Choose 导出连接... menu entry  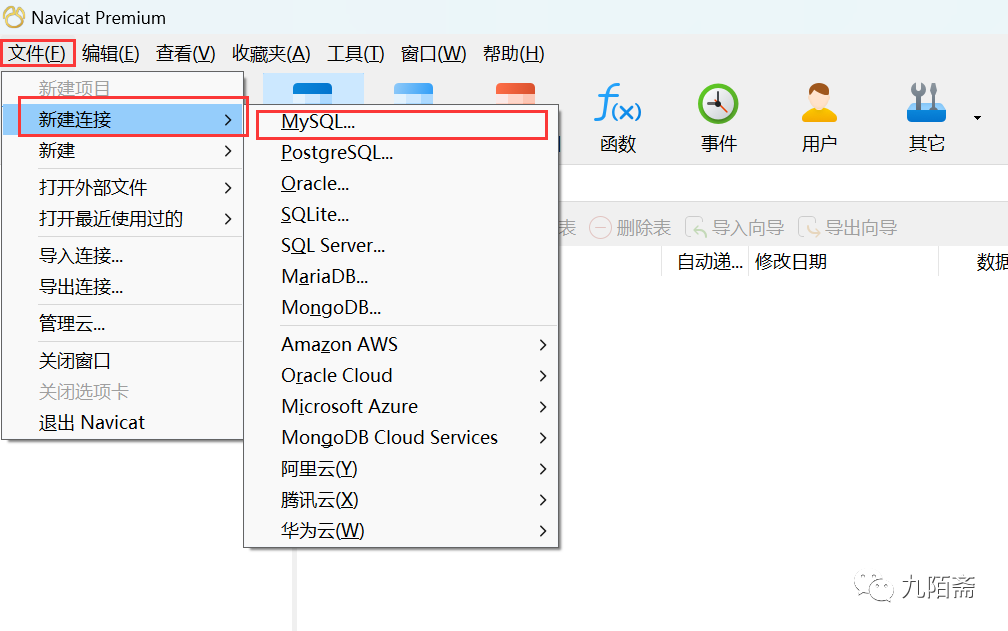tap(123, 287)
